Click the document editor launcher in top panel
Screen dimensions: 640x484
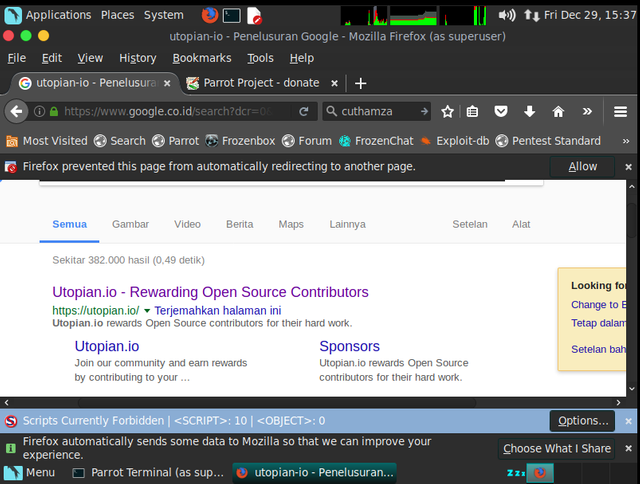[254, 16]
